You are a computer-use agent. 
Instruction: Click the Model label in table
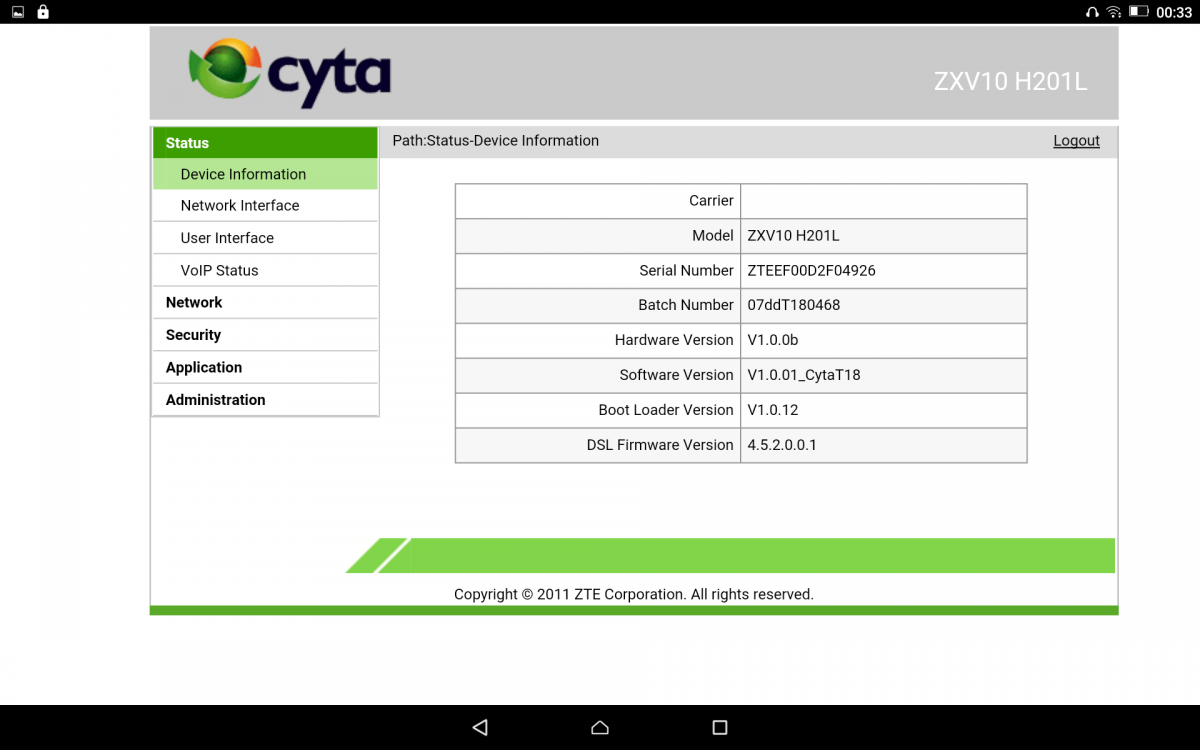713,236
